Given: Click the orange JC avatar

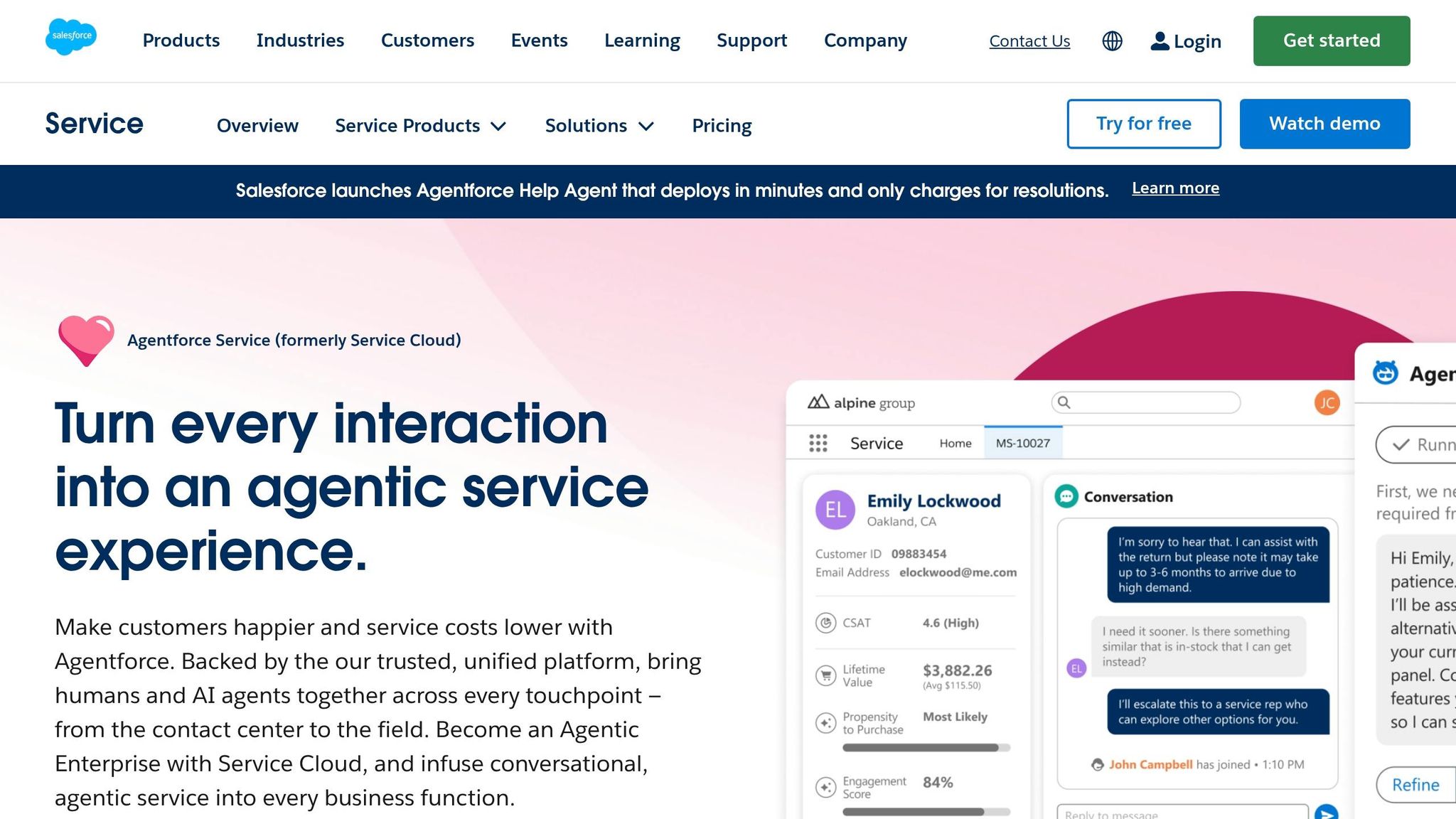Looking at the screenshot, I should tap(1327, 403).
